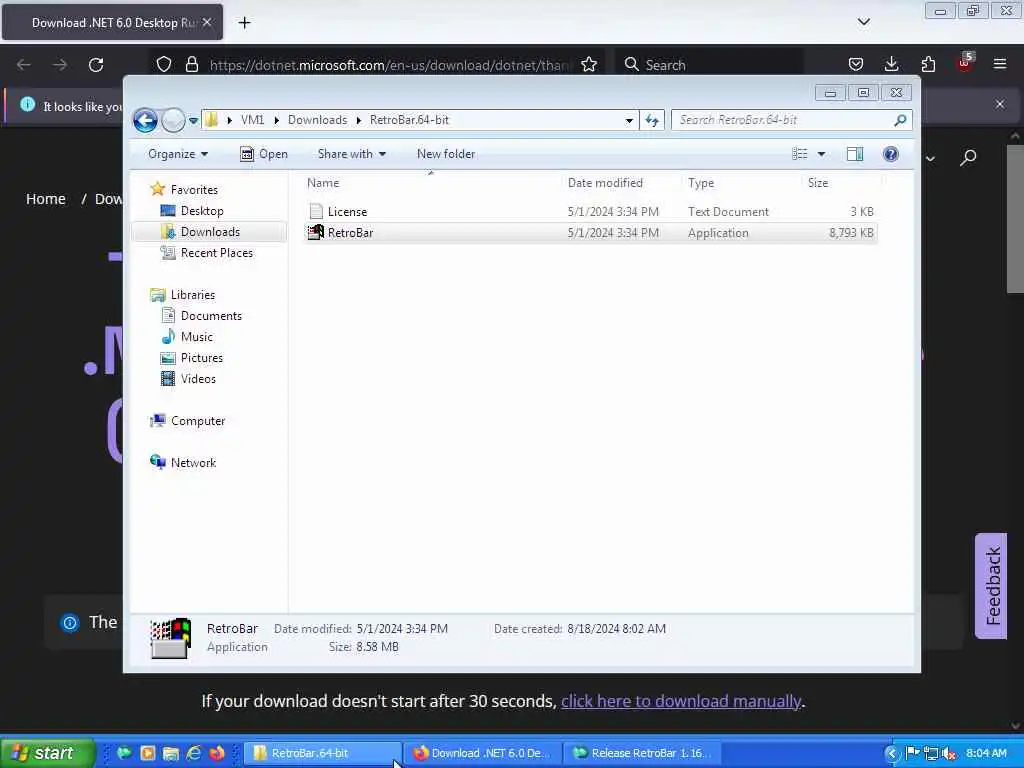Open the Firefox hamburger application menu
This screenshot has width=1024, height=768.
click(x=1000, y=64)
